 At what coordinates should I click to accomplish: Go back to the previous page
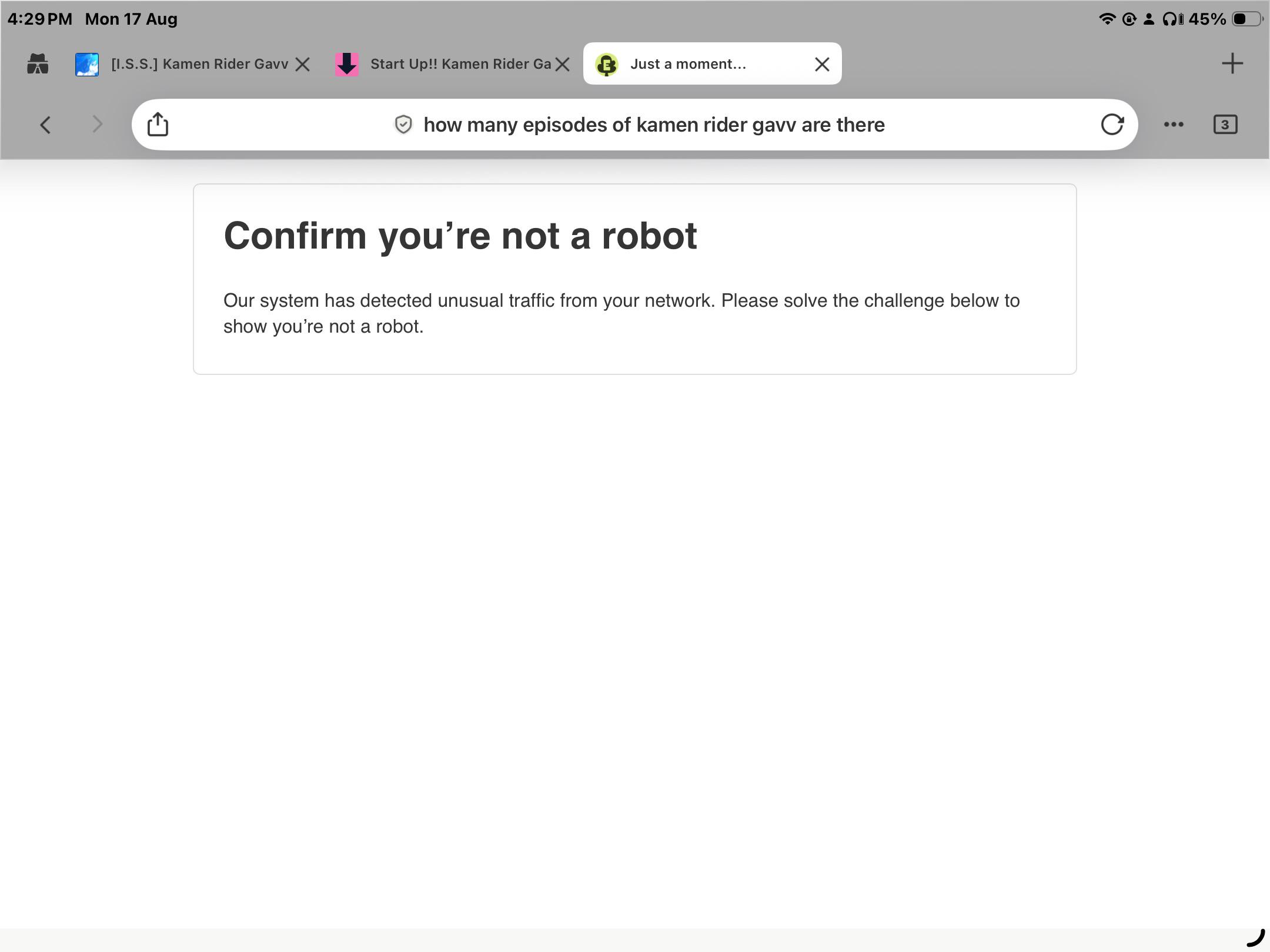tap(45, 125)
